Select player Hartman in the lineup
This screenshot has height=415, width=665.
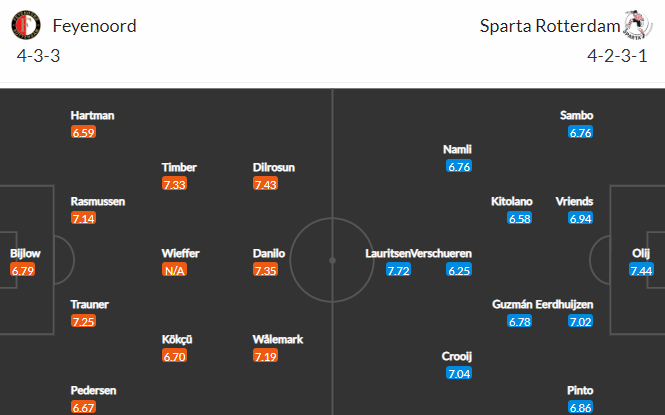(x=92, y=115)
